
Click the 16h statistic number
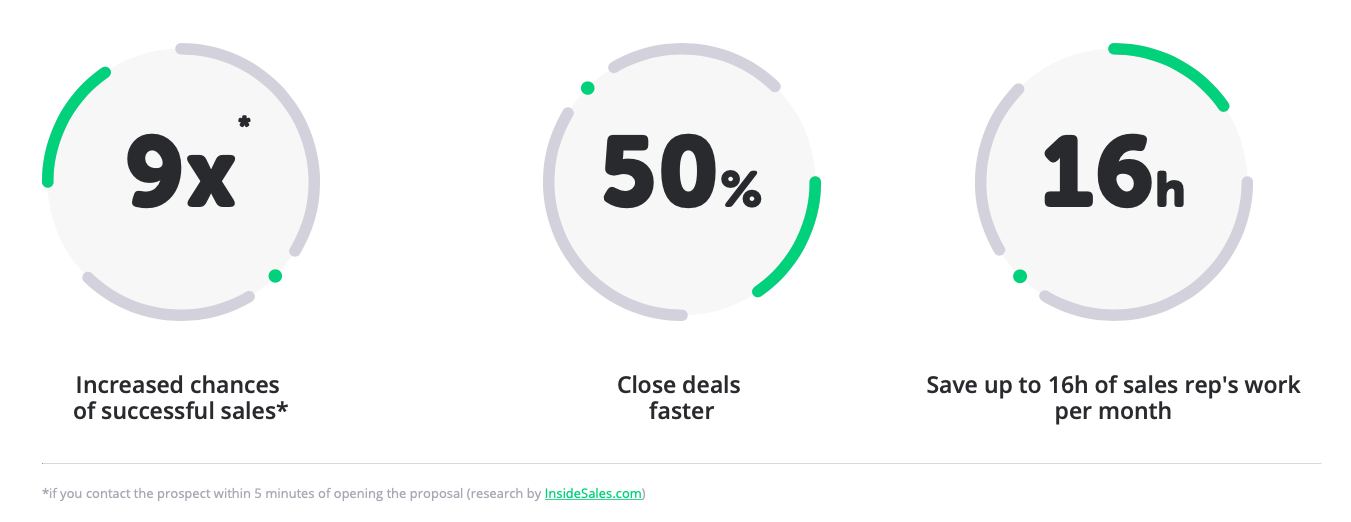pos(1096,171)
